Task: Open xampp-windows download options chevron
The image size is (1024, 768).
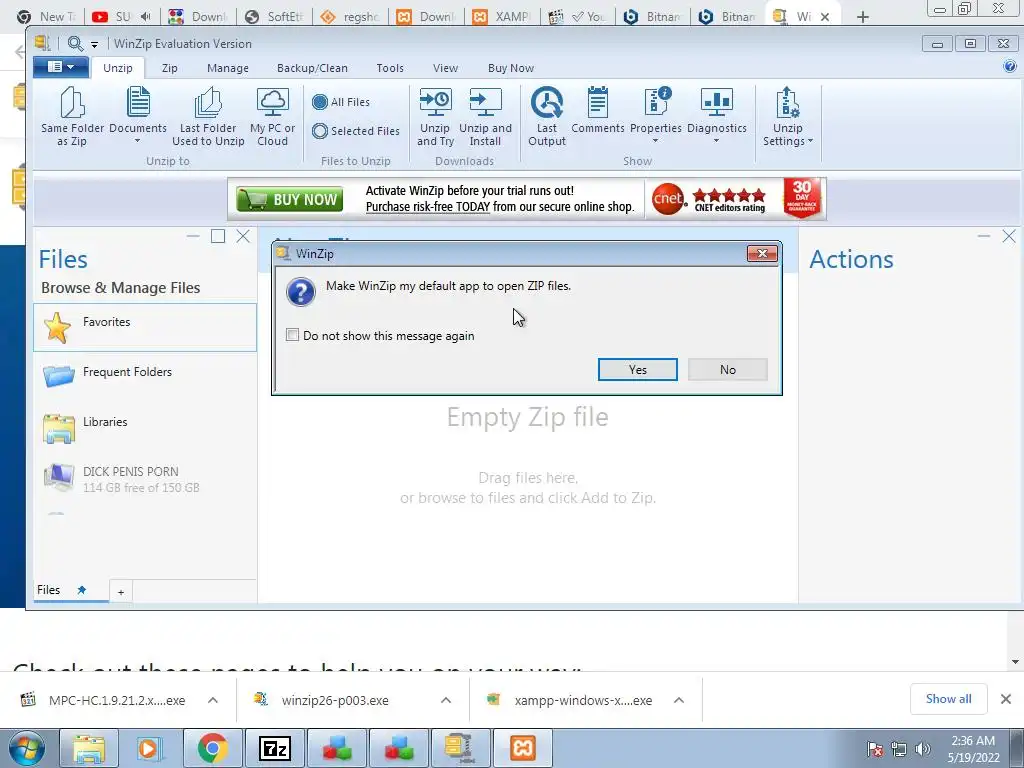Action: [679, 700]
